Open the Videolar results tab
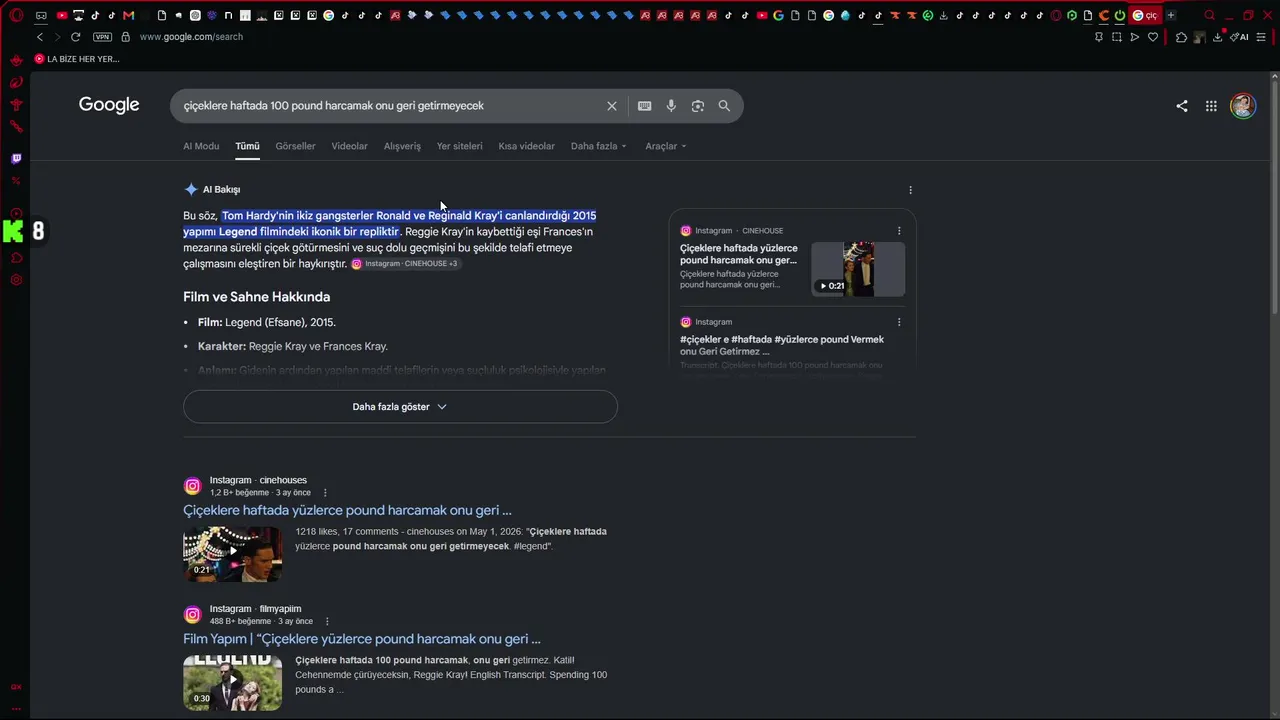Screen dimensions: 1280x720 pyautogui.click(x=349, y=146)
